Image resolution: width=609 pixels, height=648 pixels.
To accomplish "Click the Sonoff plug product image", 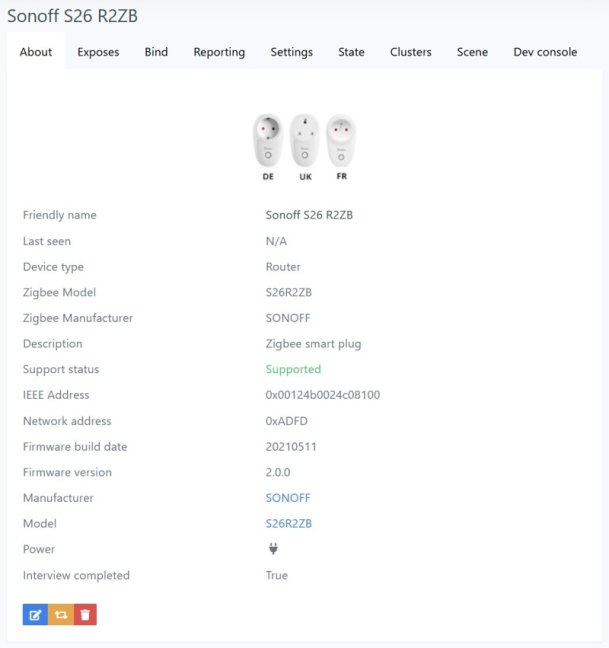I will [x=304, y=147].
